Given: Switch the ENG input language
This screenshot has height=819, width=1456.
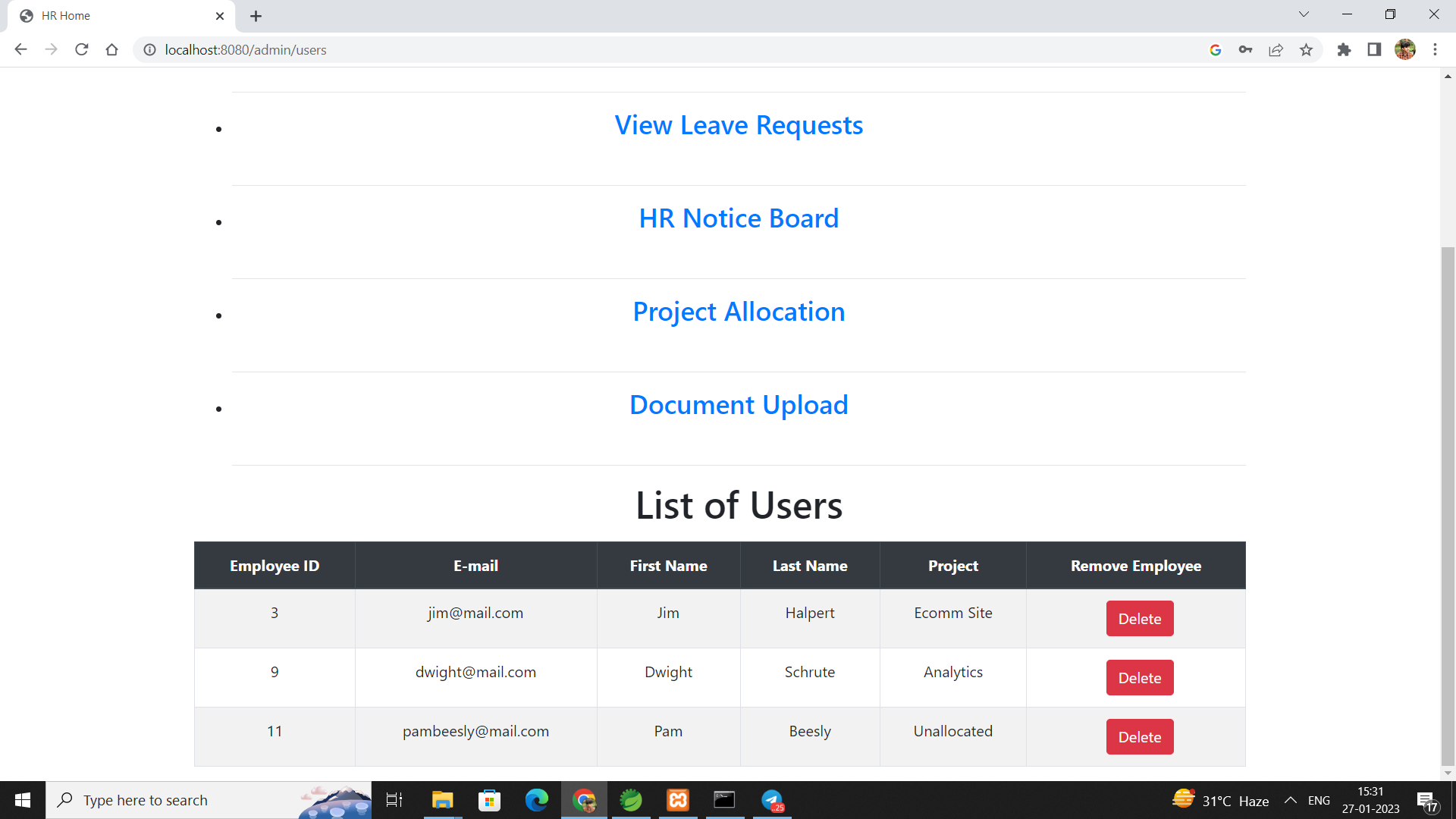Looking at the screenshot, I should pyautogui.click(x=1319, y=800).
